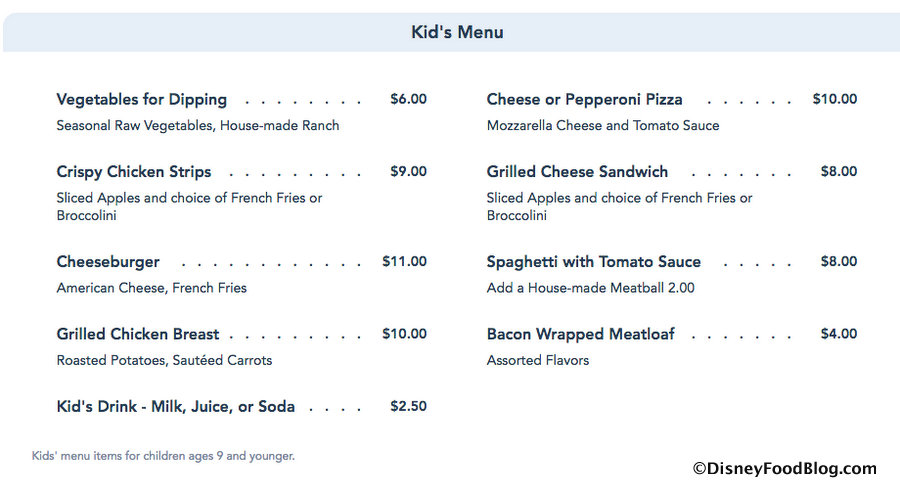Click 'Add a House-made Meatball 2.00' text
Image resolution: width=900 pixels, height=496 pixels.
click(x=590, y=288)
